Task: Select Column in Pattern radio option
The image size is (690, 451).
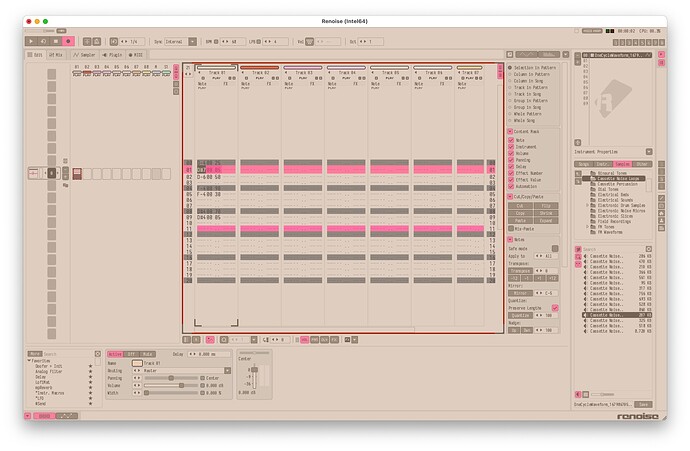Action: (x=529, y=74)
